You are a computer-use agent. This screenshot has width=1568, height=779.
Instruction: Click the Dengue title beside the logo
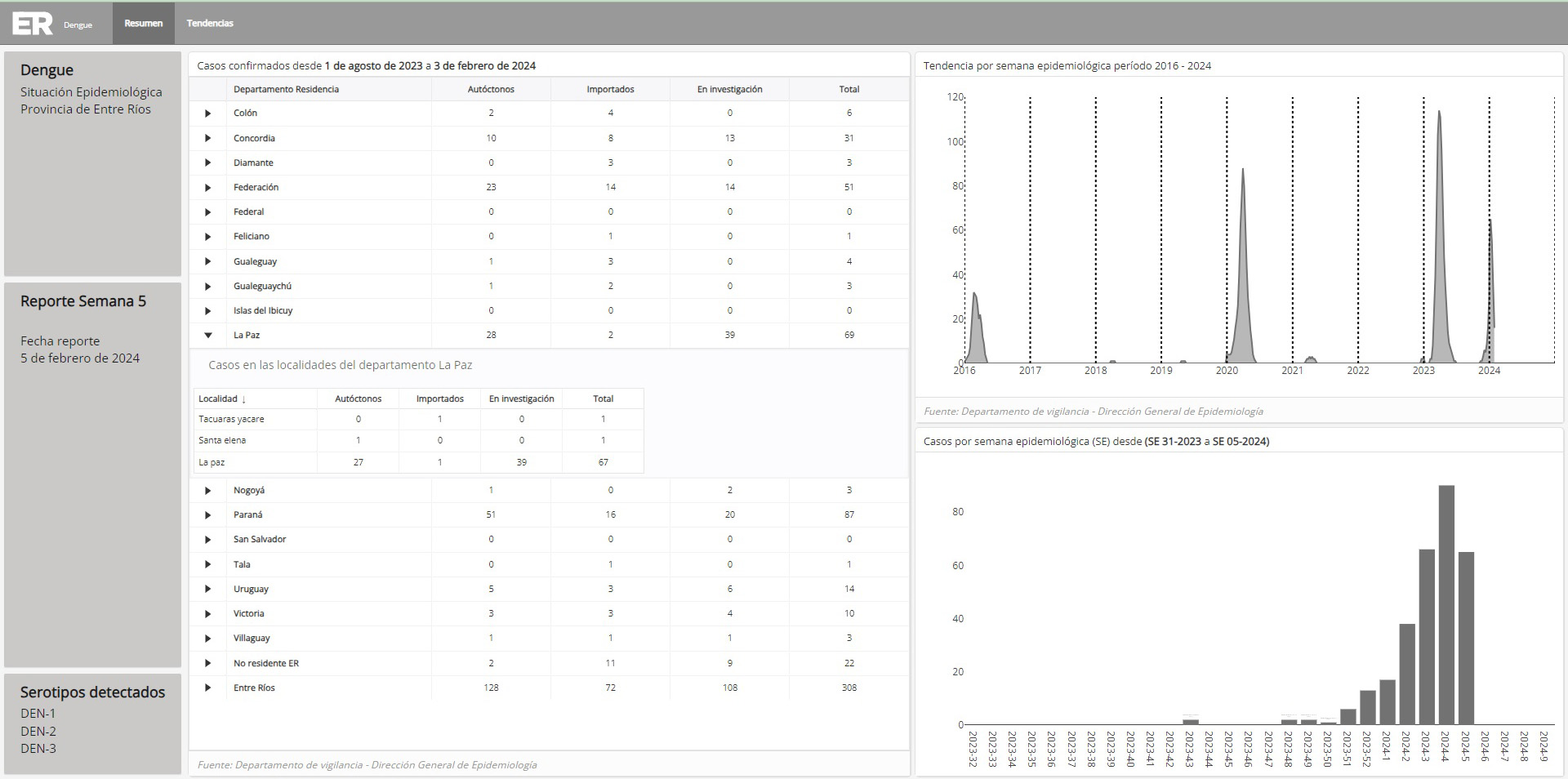[x=78, y=25]
